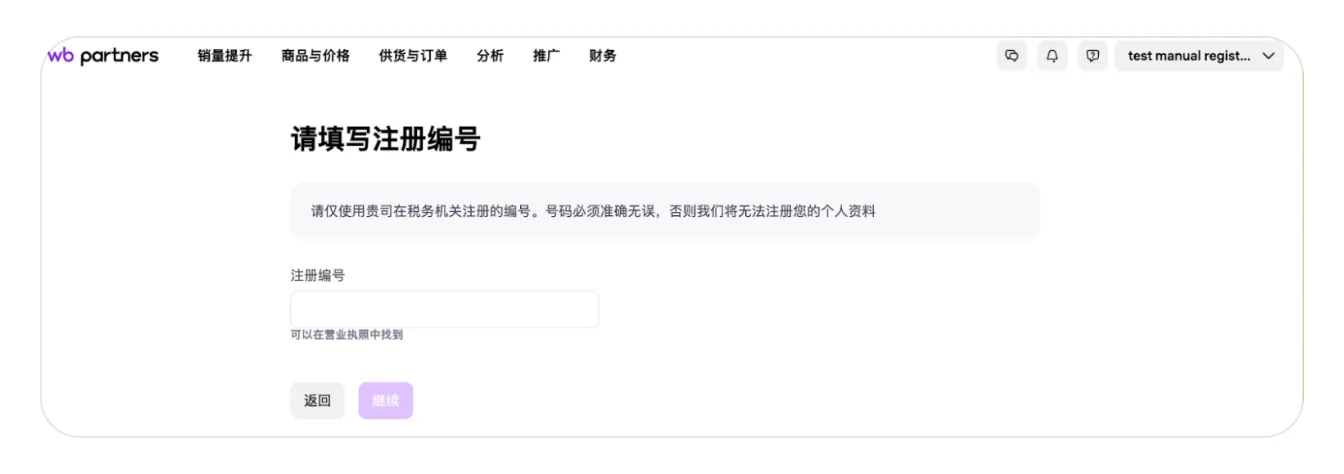Open the 推广 menu
This screenshot has height=474, width=1344.
tap(547, 56)
